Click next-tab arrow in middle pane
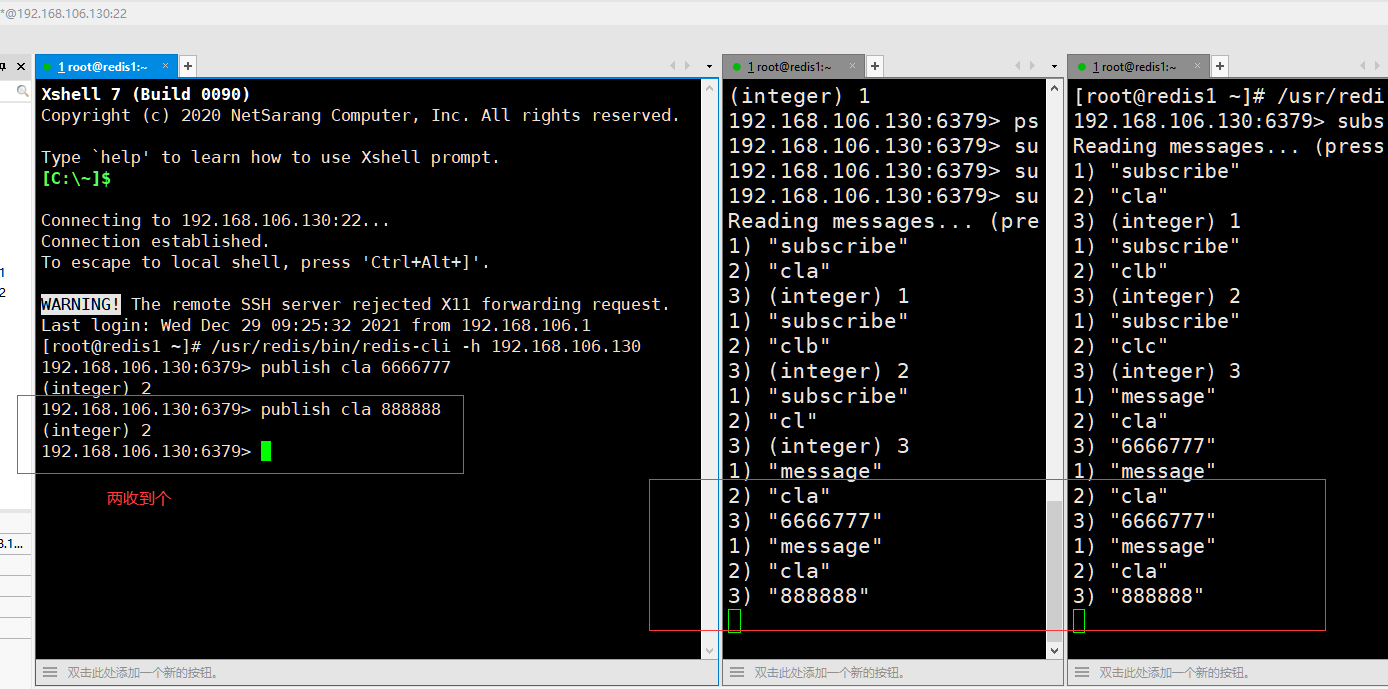 pyautogui.click(x=1032, y=66)
